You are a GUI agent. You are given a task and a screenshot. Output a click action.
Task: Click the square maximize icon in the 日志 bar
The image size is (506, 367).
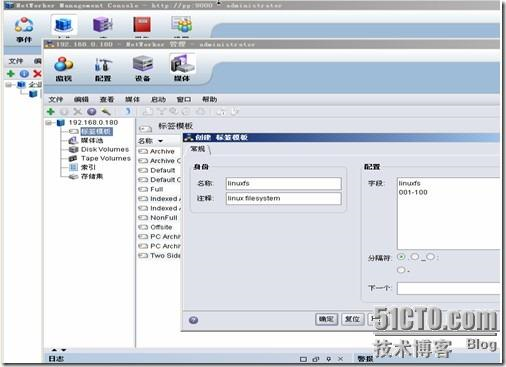303,359
